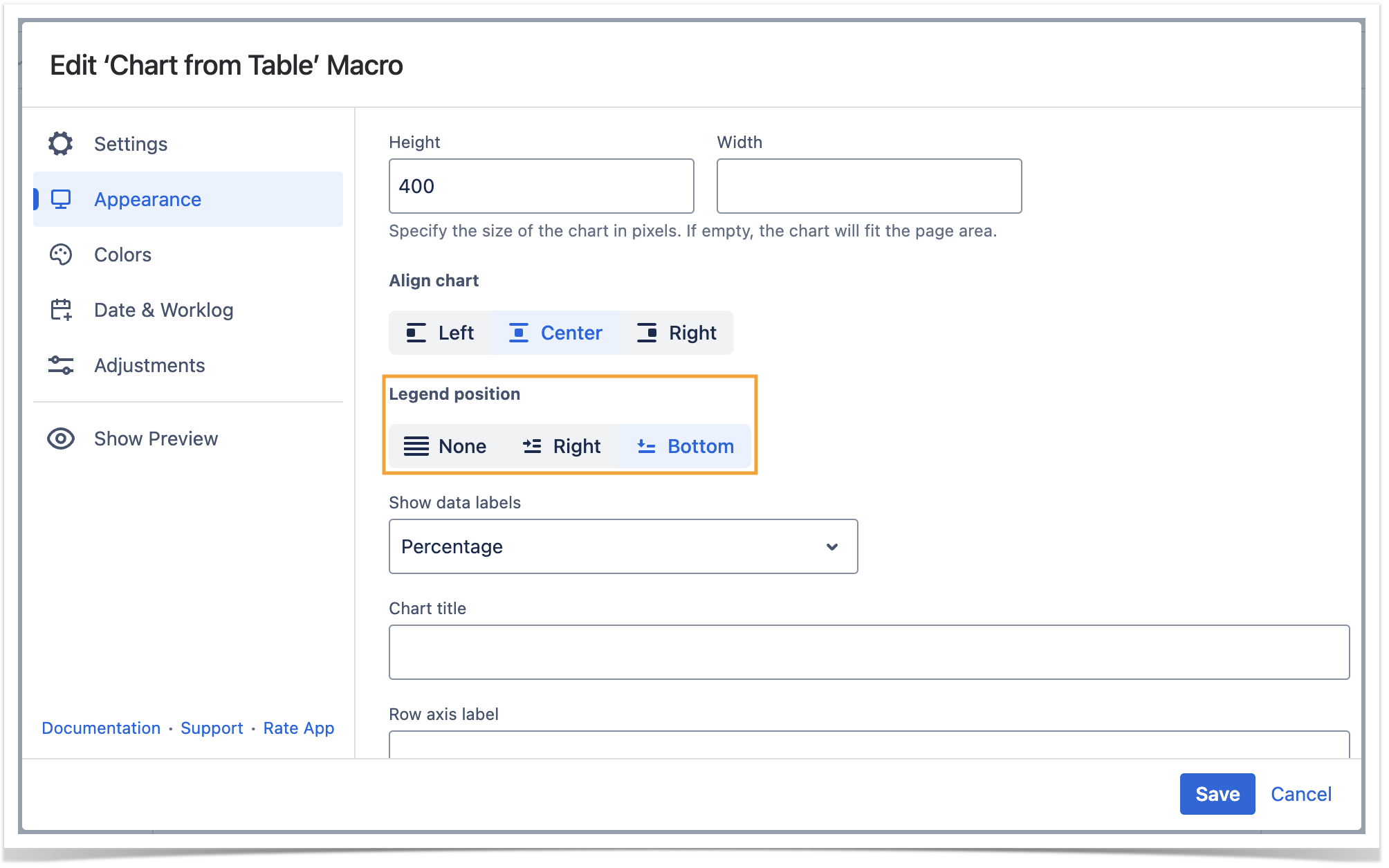This screenshot has width=1389, height=868.
Task: Click into the Chart title field
Action: [868, 652]
